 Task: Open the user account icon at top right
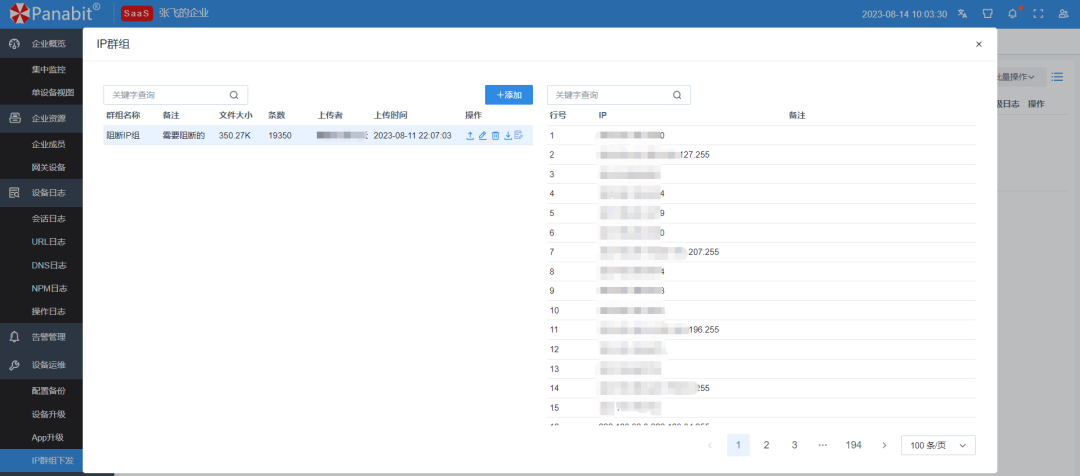point(1063,14)
